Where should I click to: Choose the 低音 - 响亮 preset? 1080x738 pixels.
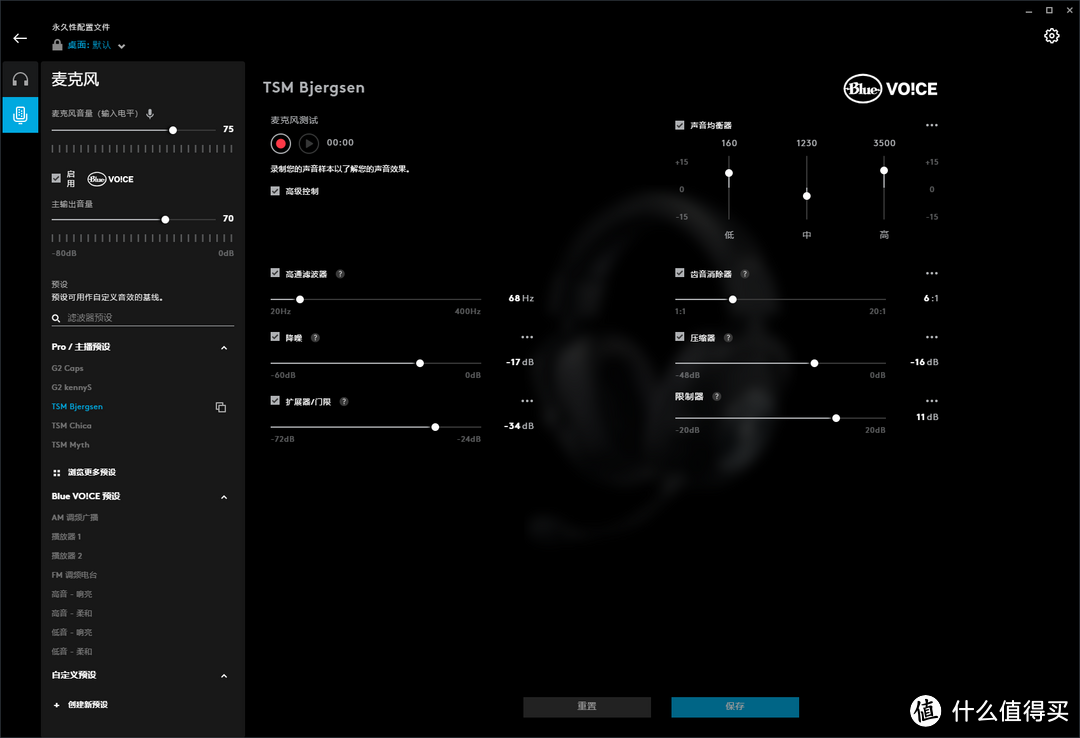(72, 633)
